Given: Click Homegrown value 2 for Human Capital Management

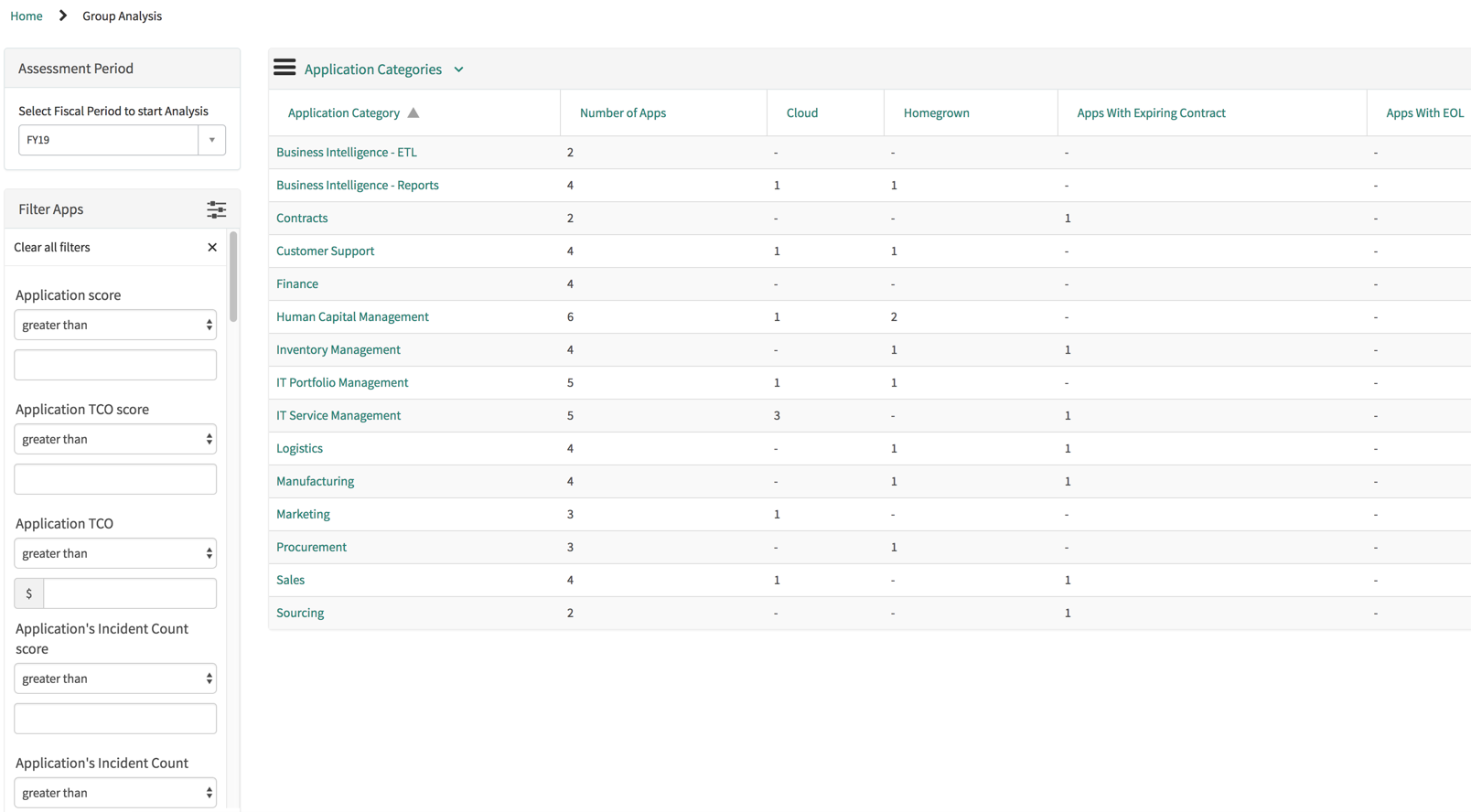Looking at the screenshot, I should point(894,317).
